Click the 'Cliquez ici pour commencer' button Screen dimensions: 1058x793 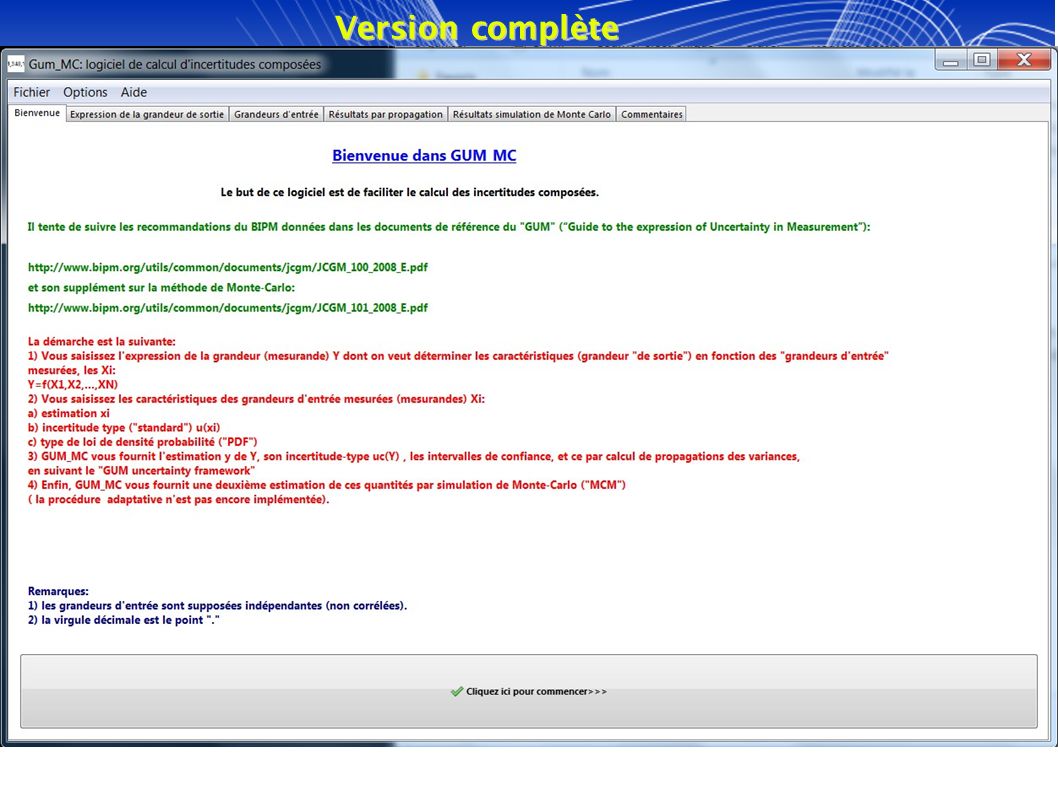click(528, 691)
